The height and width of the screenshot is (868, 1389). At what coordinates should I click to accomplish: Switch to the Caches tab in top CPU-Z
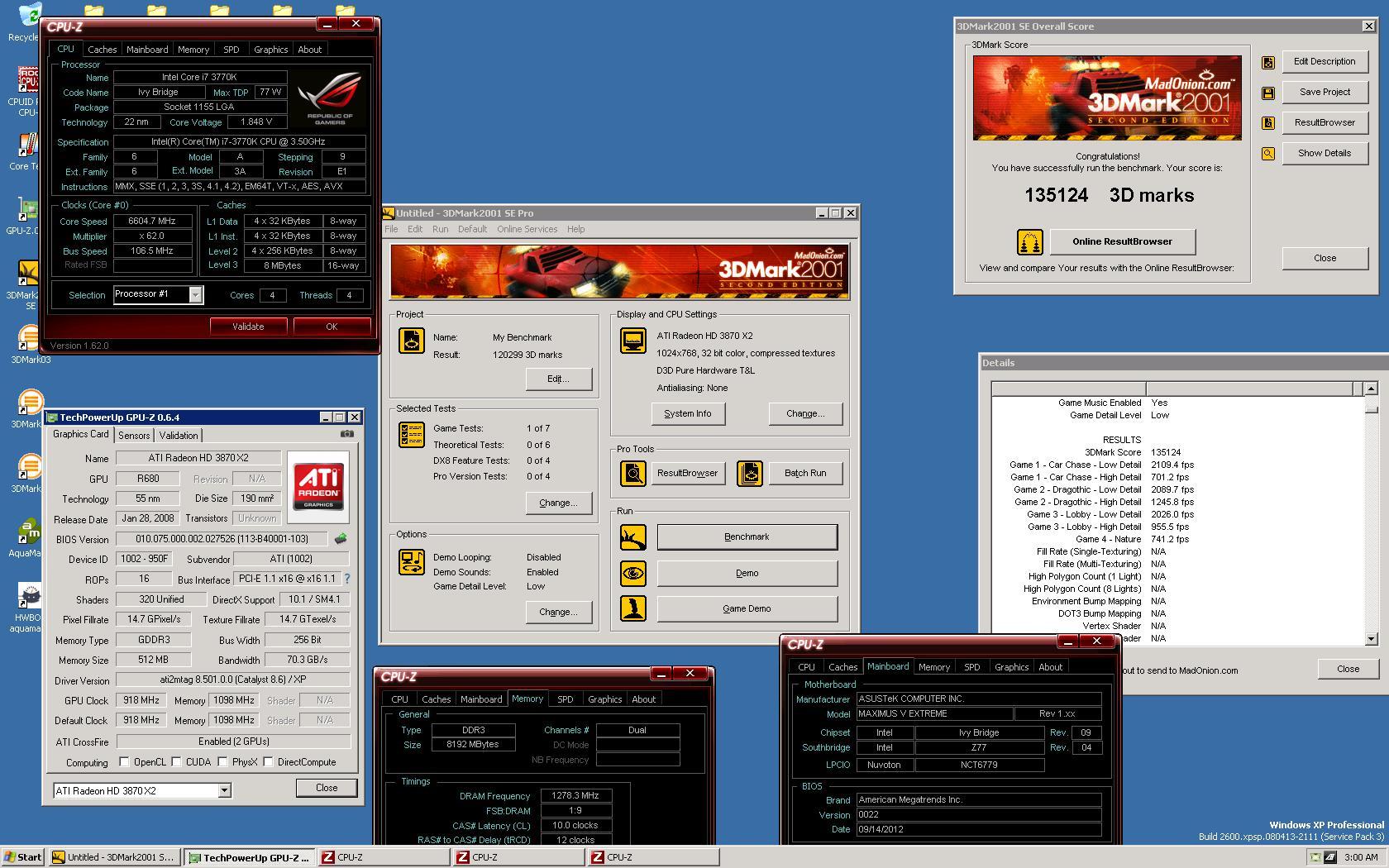[103, 50]
